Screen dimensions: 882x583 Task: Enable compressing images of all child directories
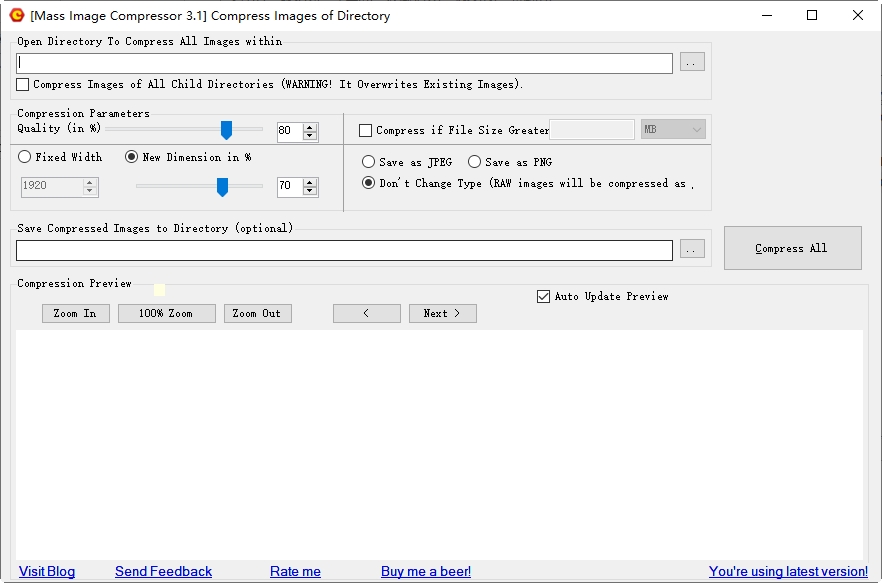[x=21, y=84]
